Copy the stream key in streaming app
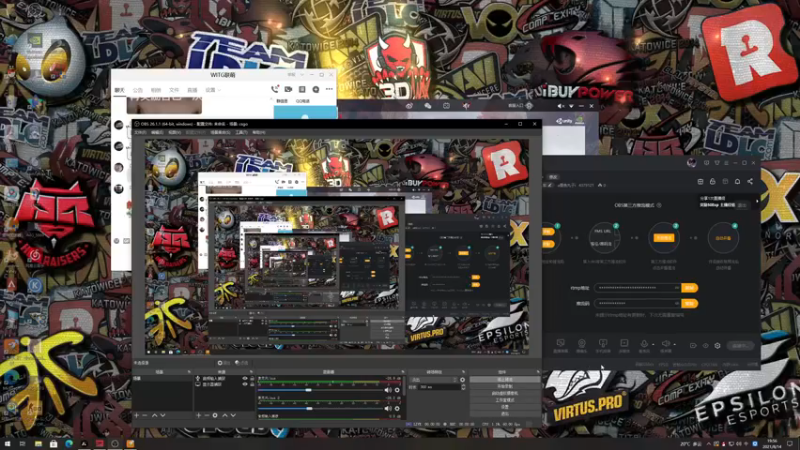800x450 pixels. (689, 303)
